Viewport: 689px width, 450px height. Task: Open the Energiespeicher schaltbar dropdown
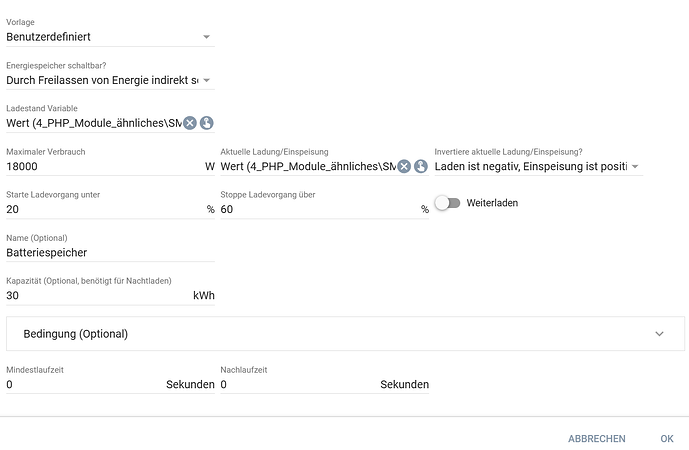coord(110,80)
